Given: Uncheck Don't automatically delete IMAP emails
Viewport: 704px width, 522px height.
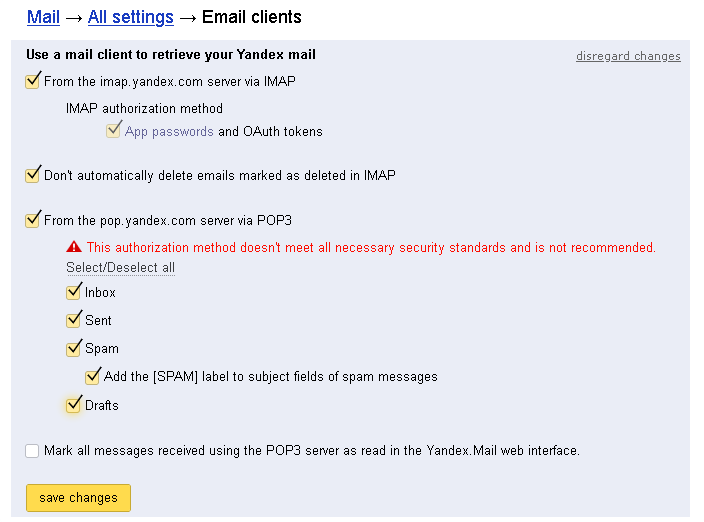Looking at the screenshot, I should 33,175.
